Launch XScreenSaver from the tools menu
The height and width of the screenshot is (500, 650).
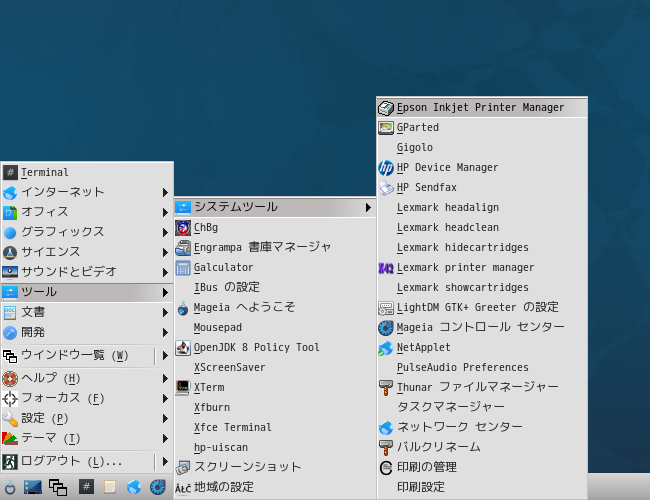(275, 368)
